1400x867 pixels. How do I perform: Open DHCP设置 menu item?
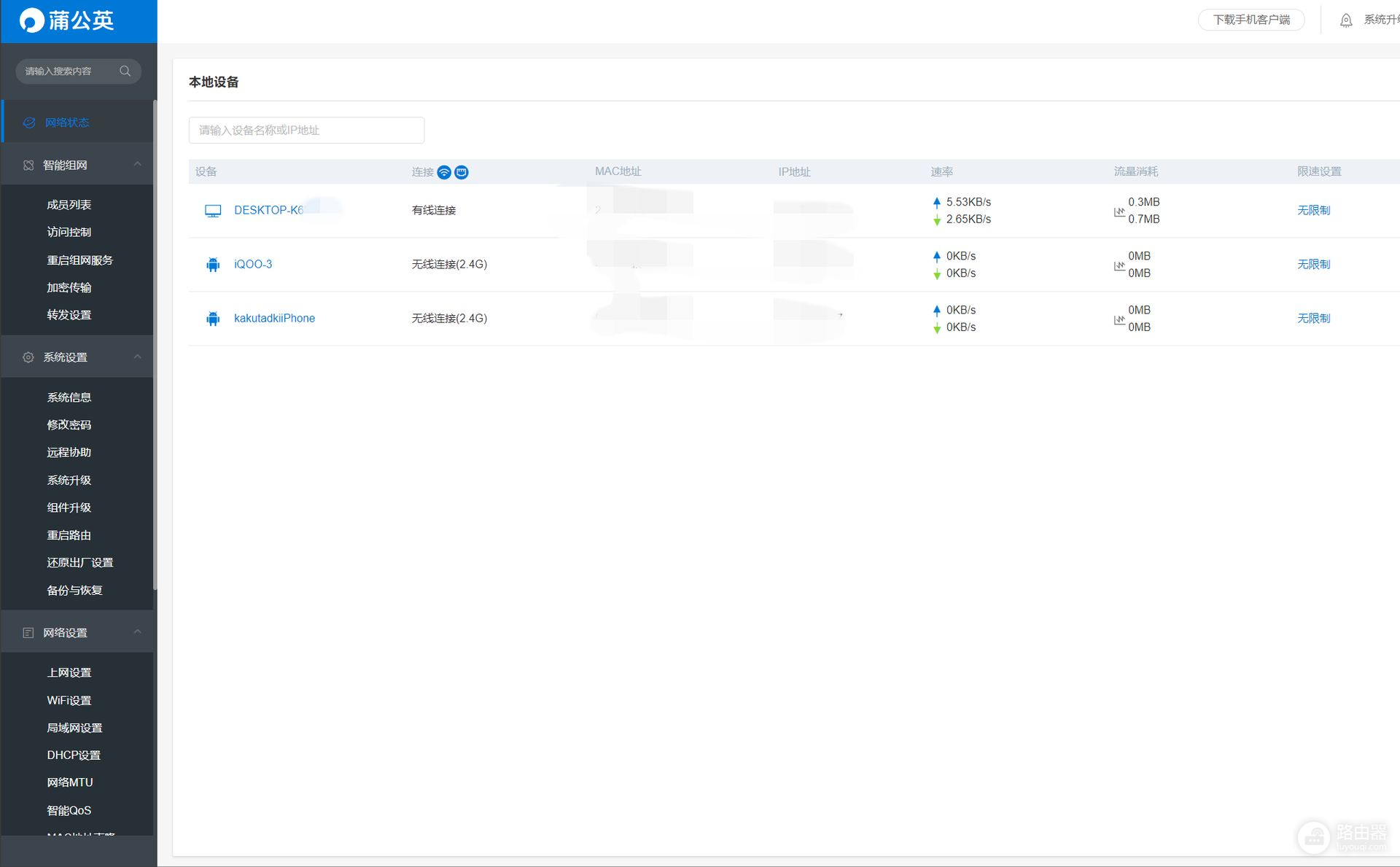[x=74, y=755]
